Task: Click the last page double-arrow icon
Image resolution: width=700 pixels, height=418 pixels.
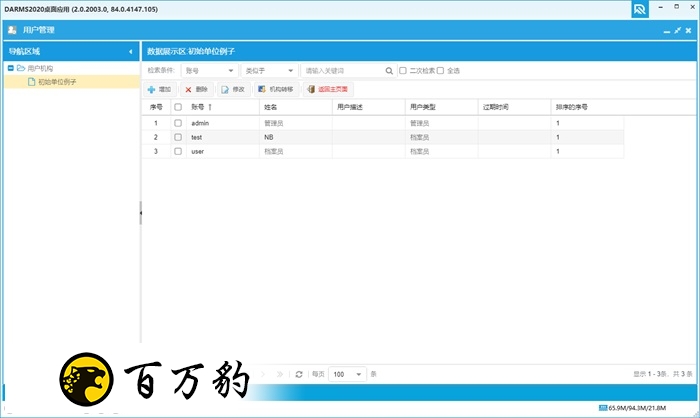Action: coord(280,374)
